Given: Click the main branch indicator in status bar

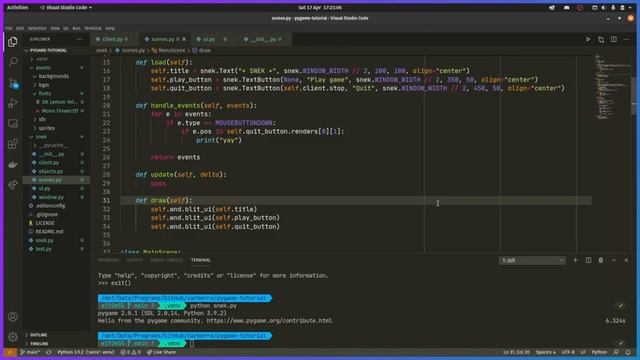Looking at the screenshot, I should pyautogui.click(x=30, y=352).
